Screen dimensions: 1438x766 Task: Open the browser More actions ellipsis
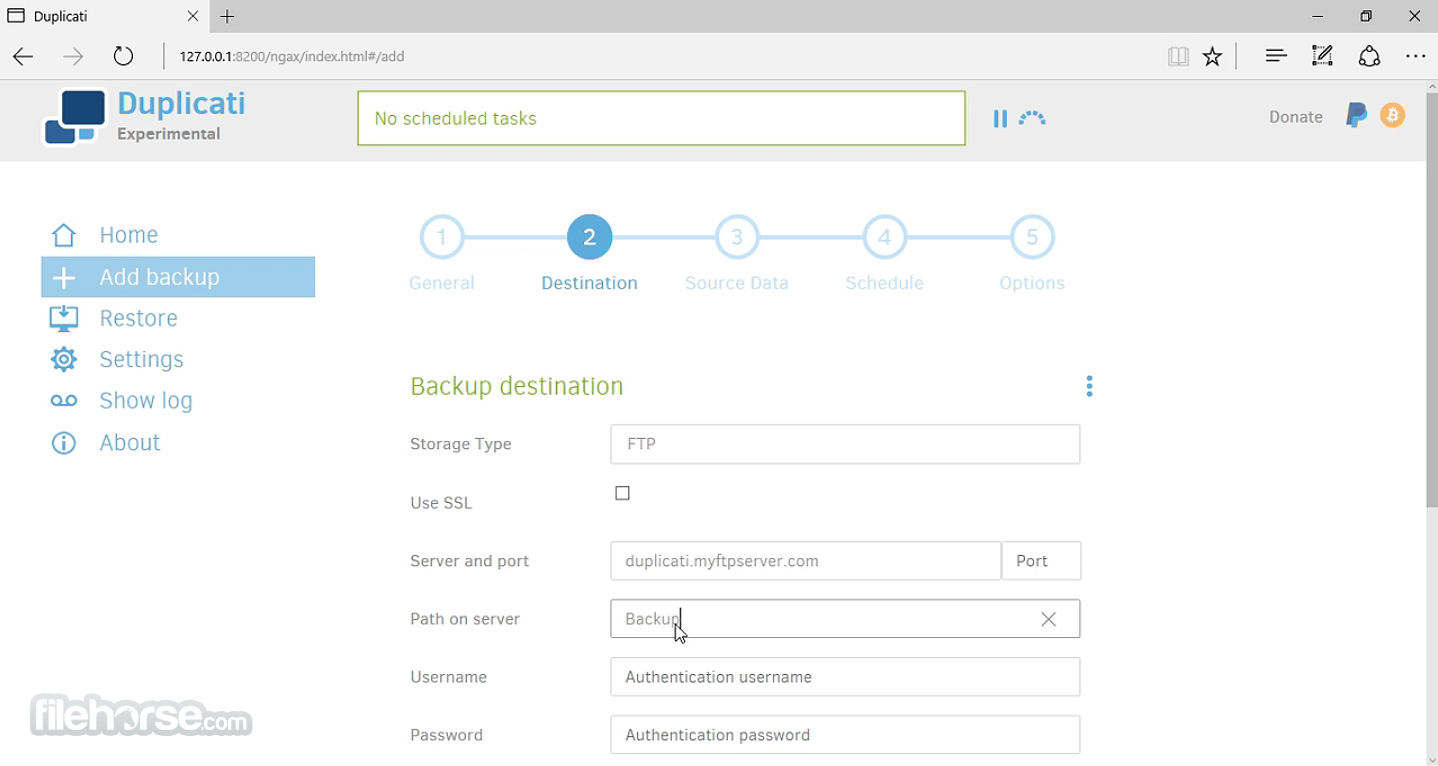[1415, 56]
